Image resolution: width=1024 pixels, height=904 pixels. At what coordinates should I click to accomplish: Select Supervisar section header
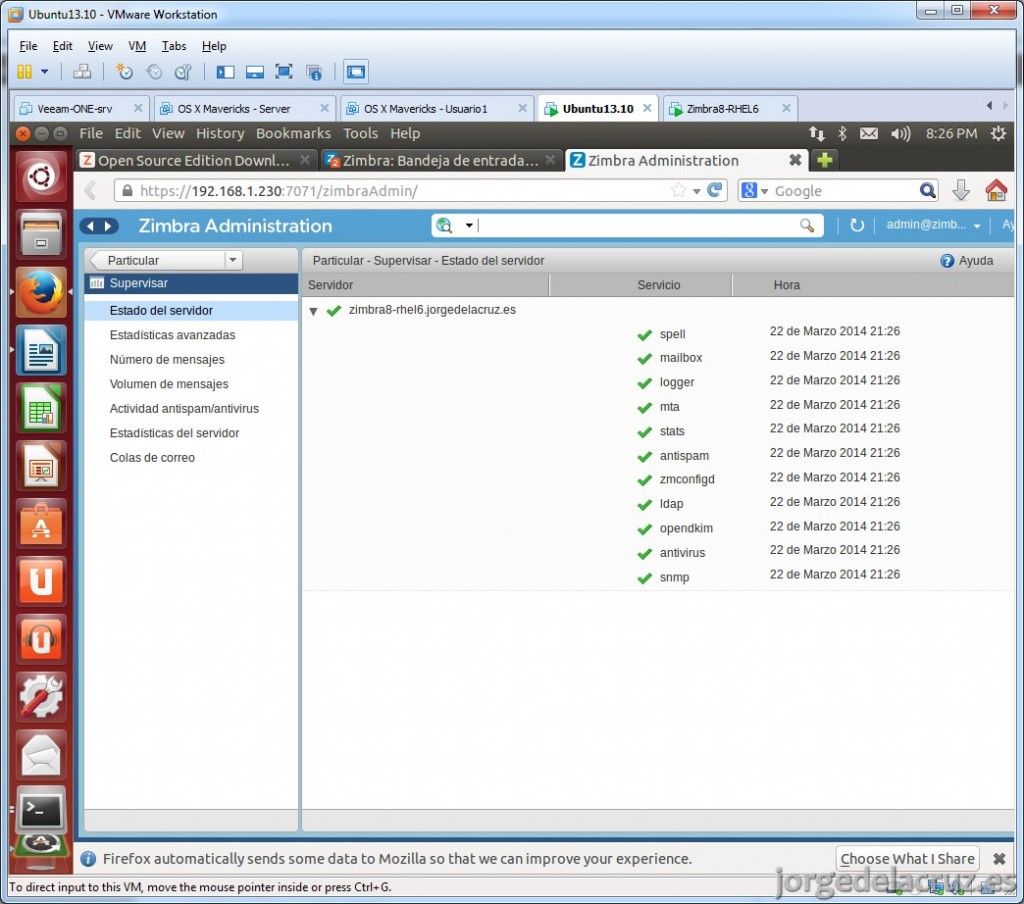click(x=191, y=283)
